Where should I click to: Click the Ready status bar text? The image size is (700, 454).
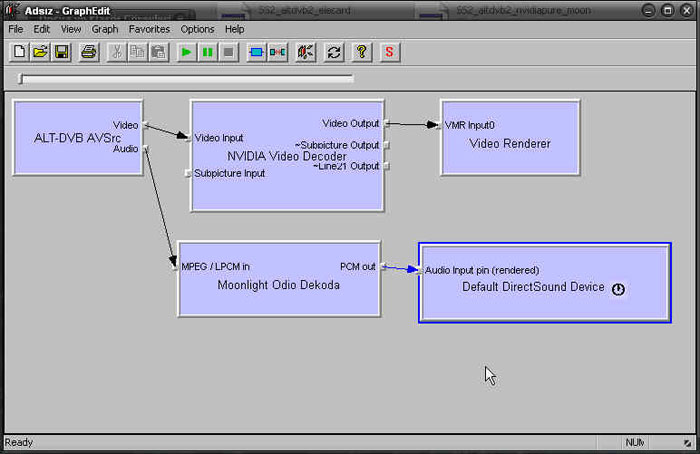click(19, 442)
